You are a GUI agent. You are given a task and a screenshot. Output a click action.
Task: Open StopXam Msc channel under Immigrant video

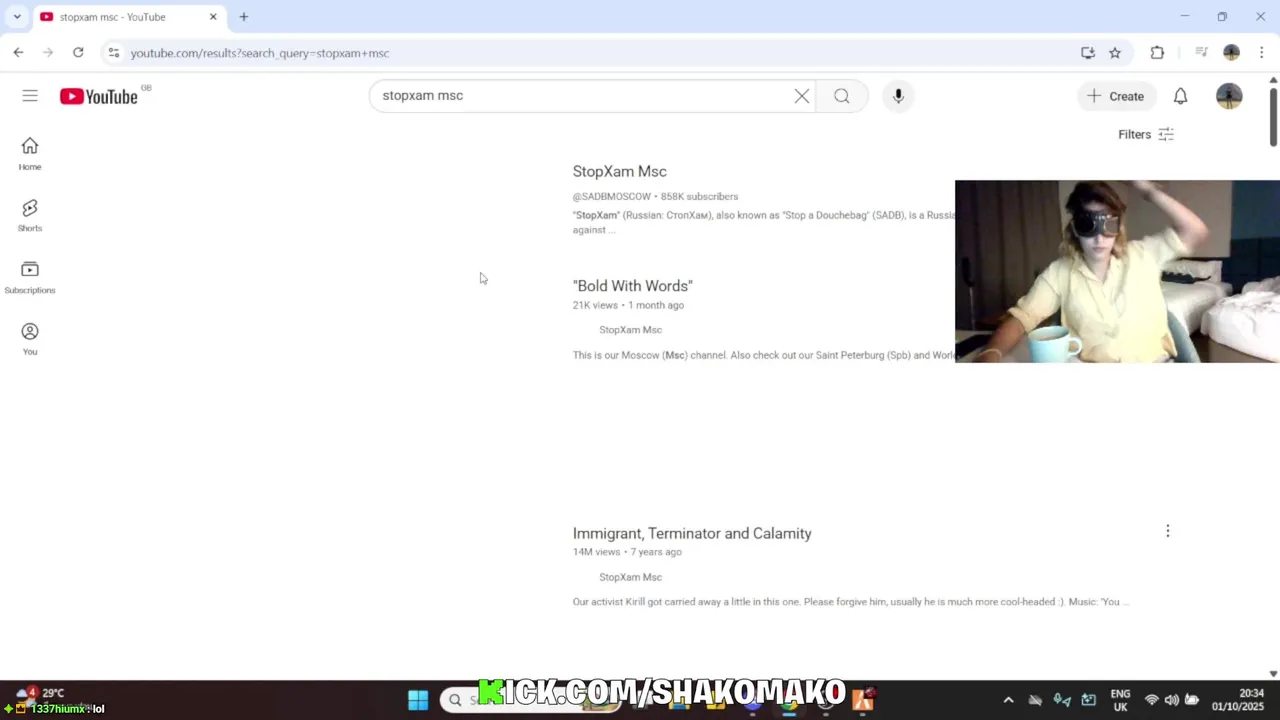[630, 577]
